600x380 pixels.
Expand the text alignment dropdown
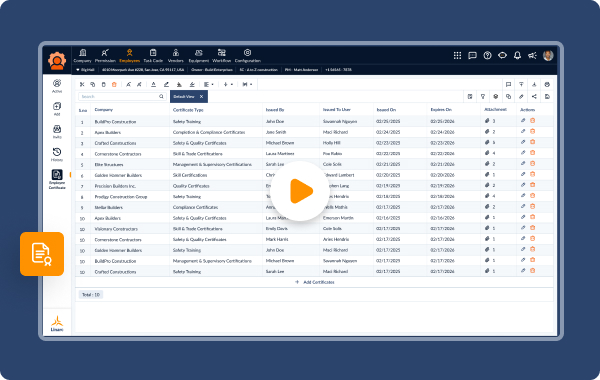point(209,85)
